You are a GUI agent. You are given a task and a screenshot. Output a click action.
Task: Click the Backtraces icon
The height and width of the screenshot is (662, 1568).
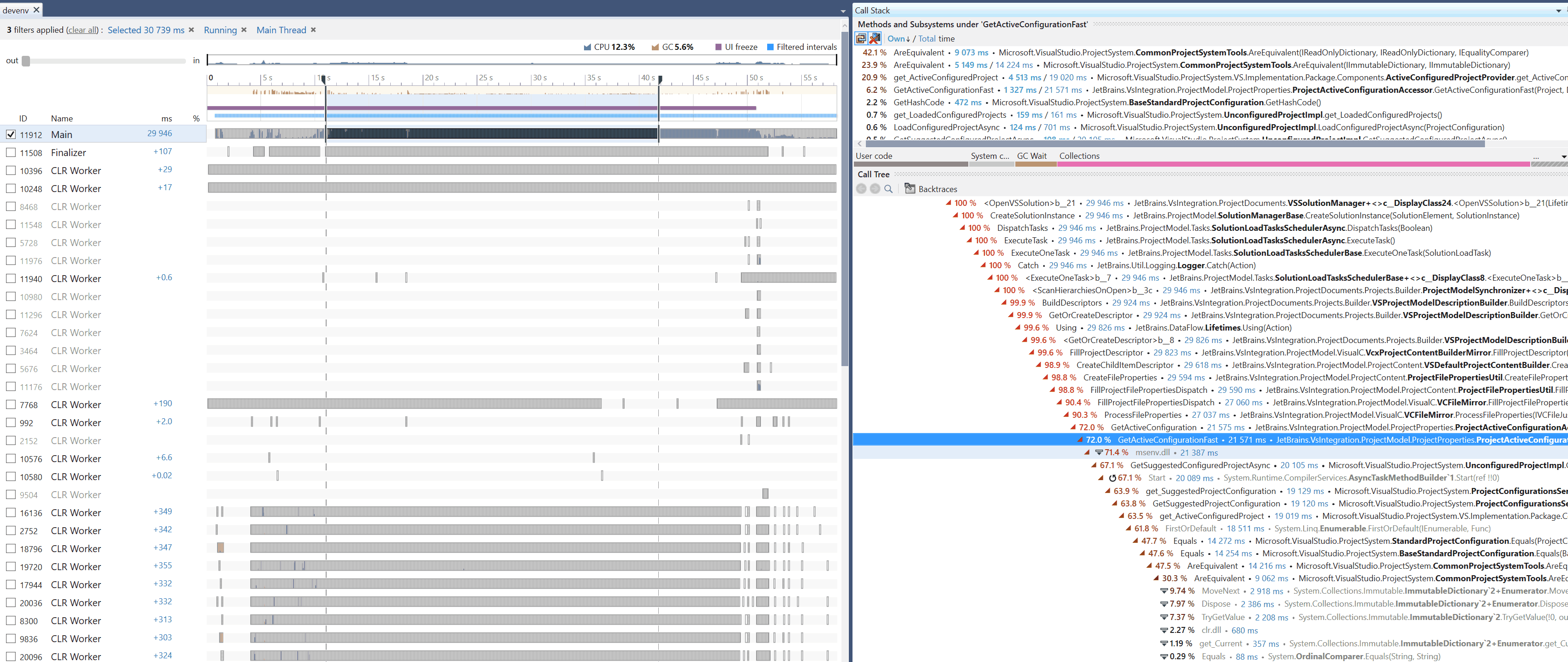[x=910, y=189]
